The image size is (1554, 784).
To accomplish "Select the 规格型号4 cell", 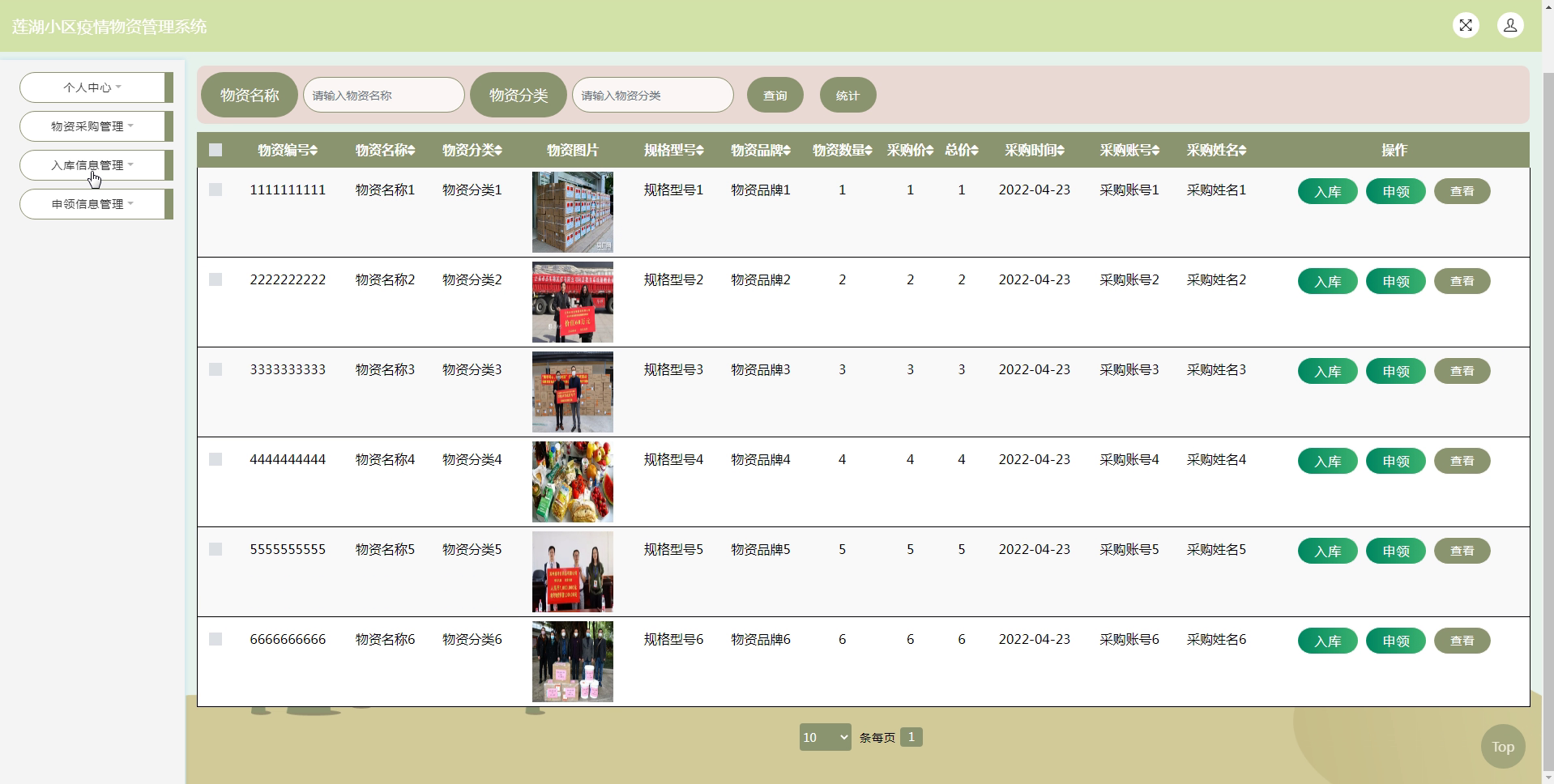I will (x=673, y=459).
